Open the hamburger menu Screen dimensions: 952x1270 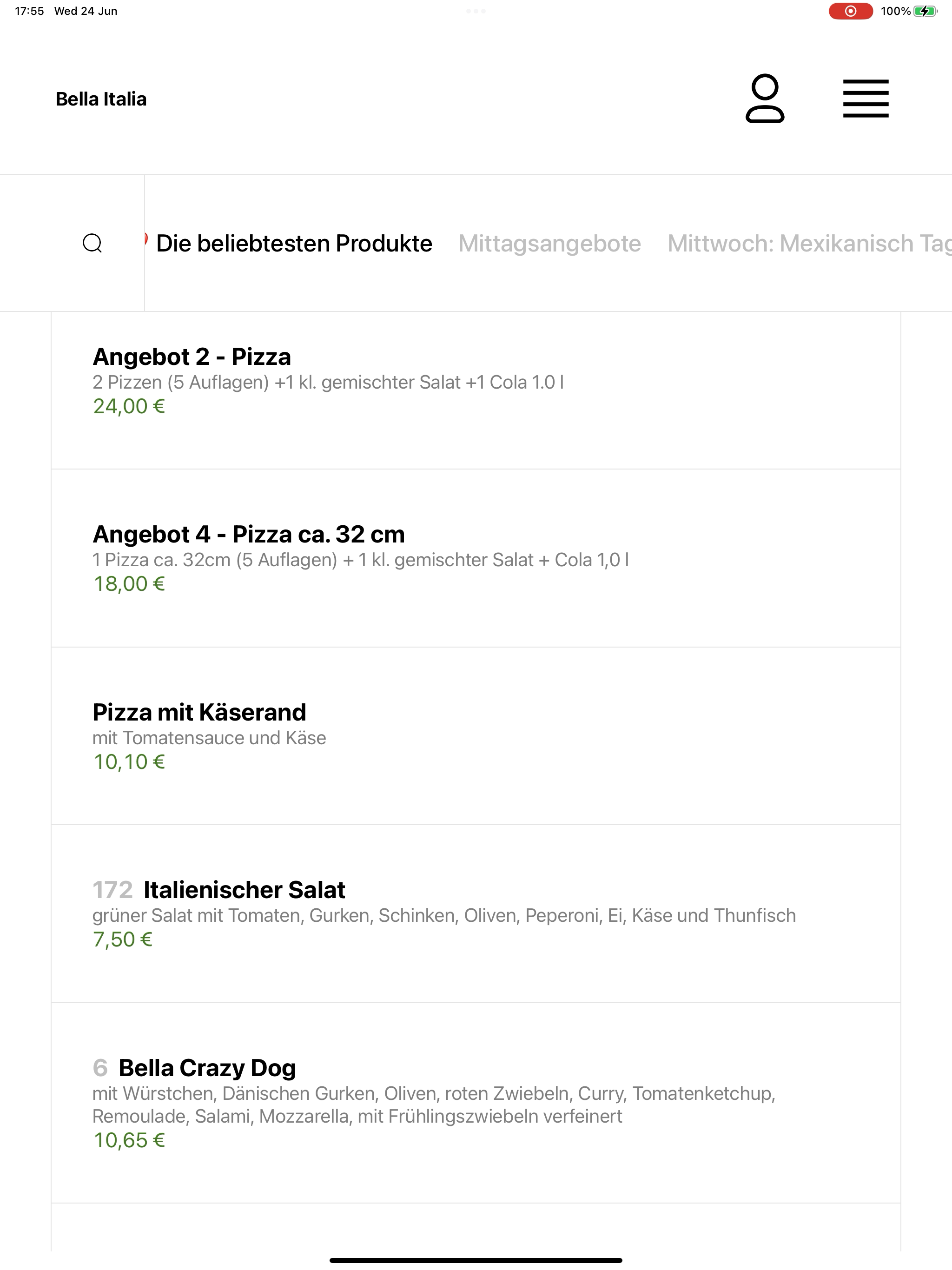865,99
